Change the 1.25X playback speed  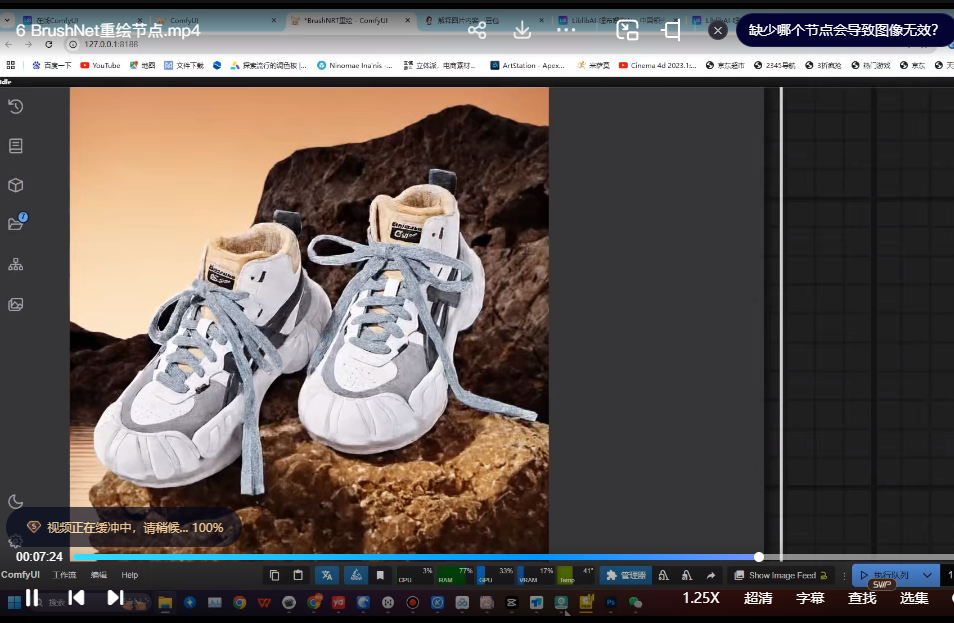(x=701, y=598)
